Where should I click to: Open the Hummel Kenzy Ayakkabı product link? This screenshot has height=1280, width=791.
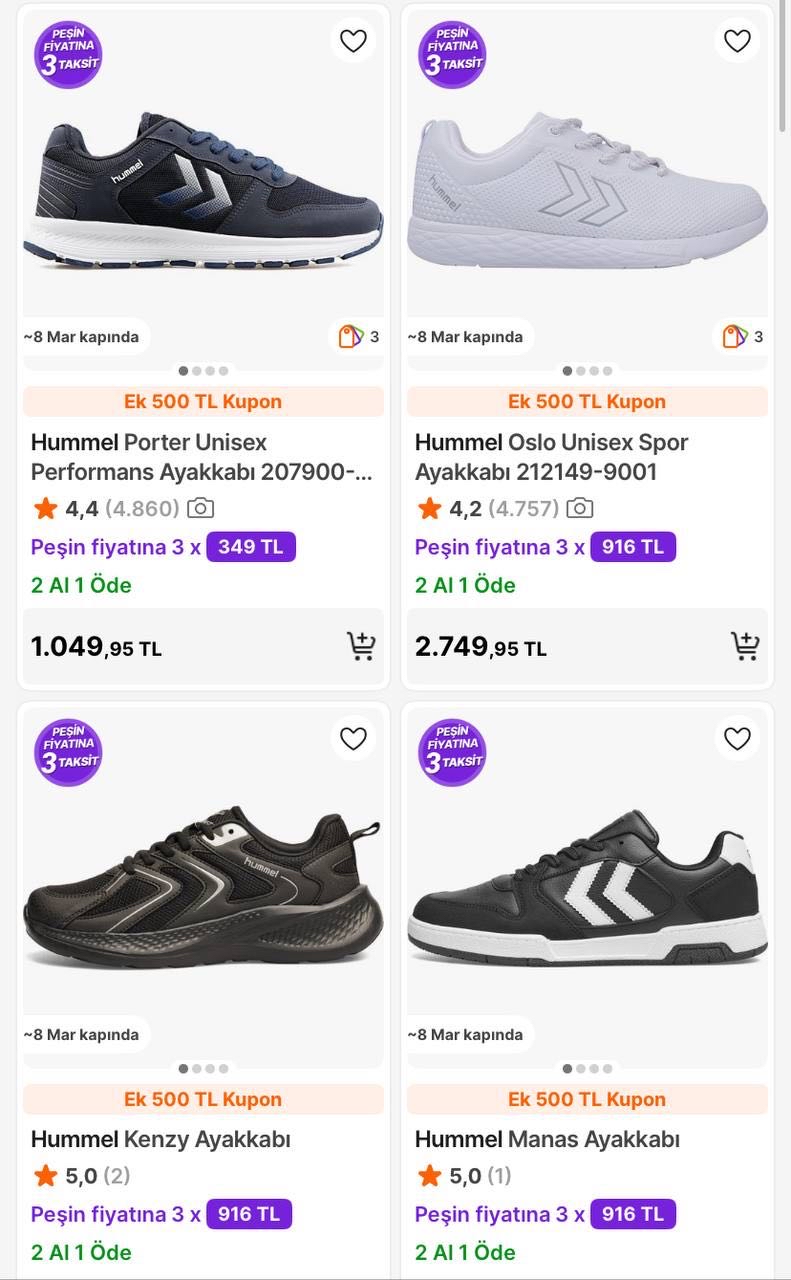pyautogui.click(x=160, y=1139)
